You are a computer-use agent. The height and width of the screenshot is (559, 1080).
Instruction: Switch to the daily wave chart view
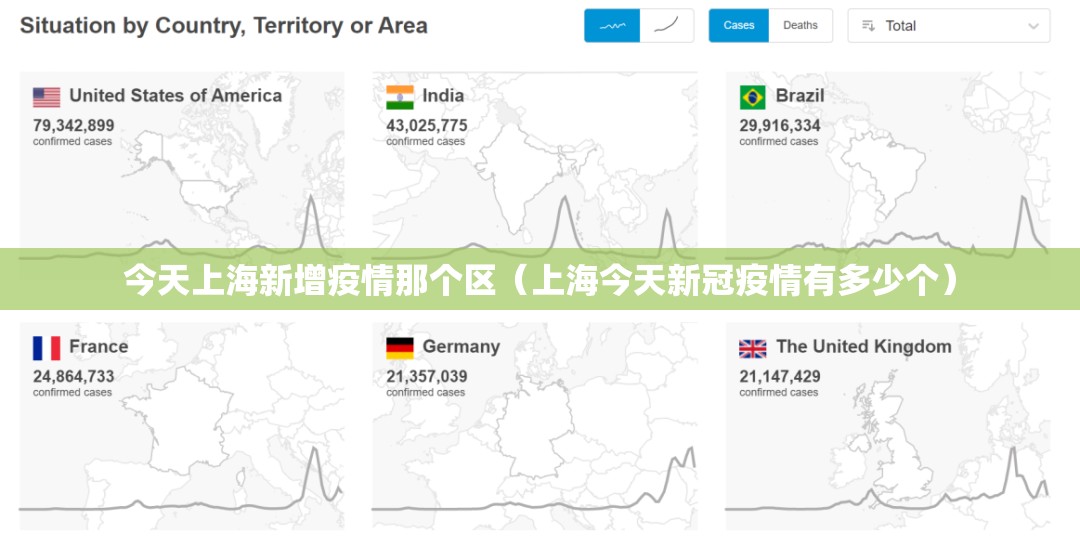point(612,26)
